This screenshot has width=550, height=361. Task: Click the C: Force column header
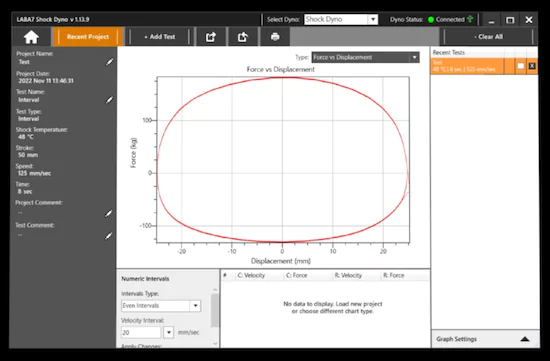point(296,275)
